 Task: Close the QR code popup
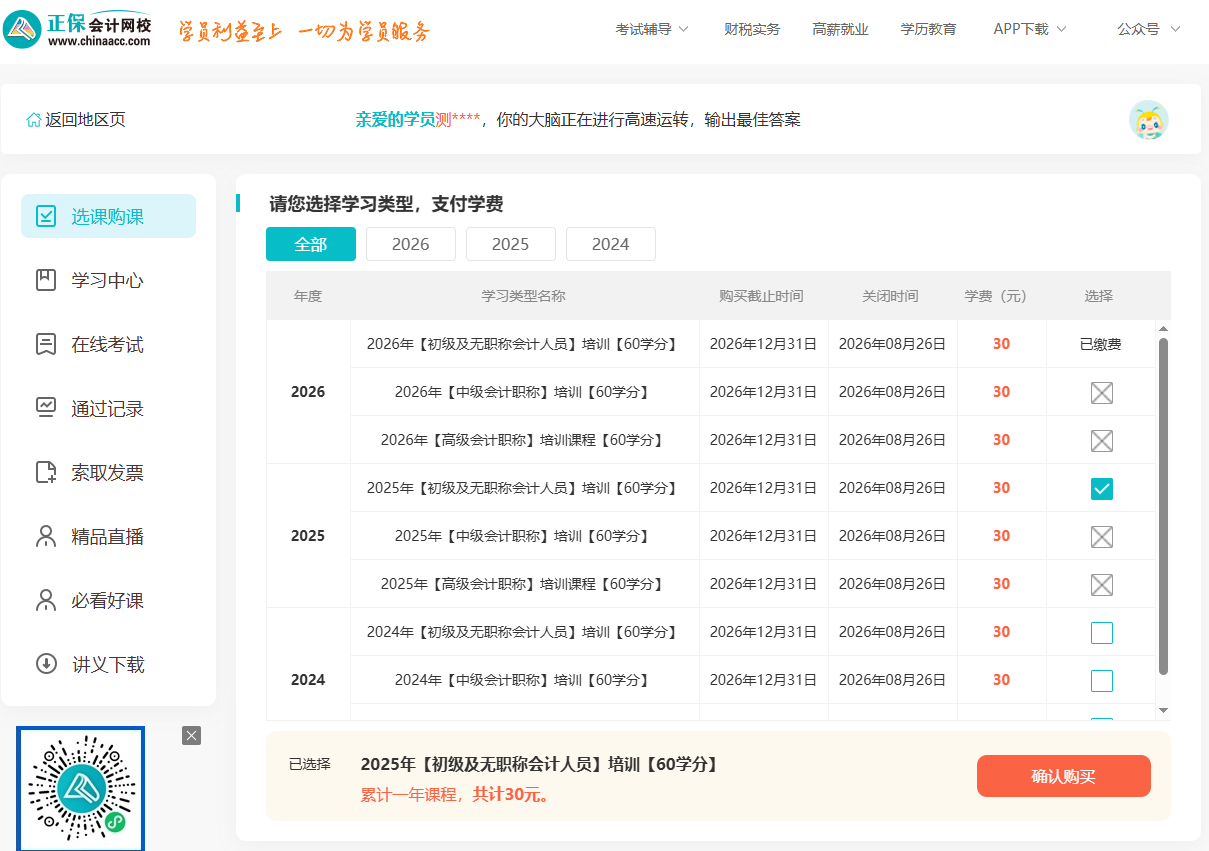[x=192, y=735]
